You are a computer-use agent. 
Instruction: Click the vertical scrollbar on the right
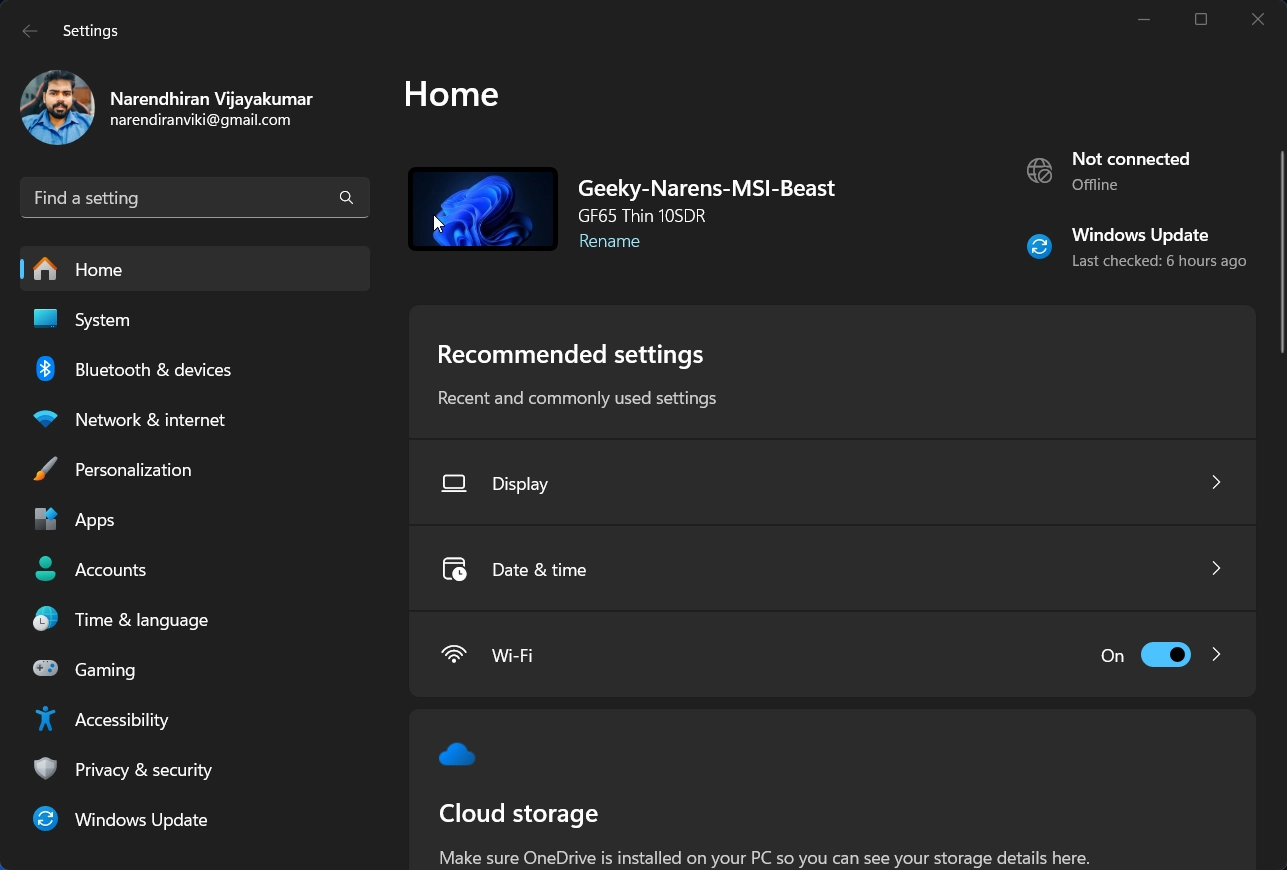1283,252
